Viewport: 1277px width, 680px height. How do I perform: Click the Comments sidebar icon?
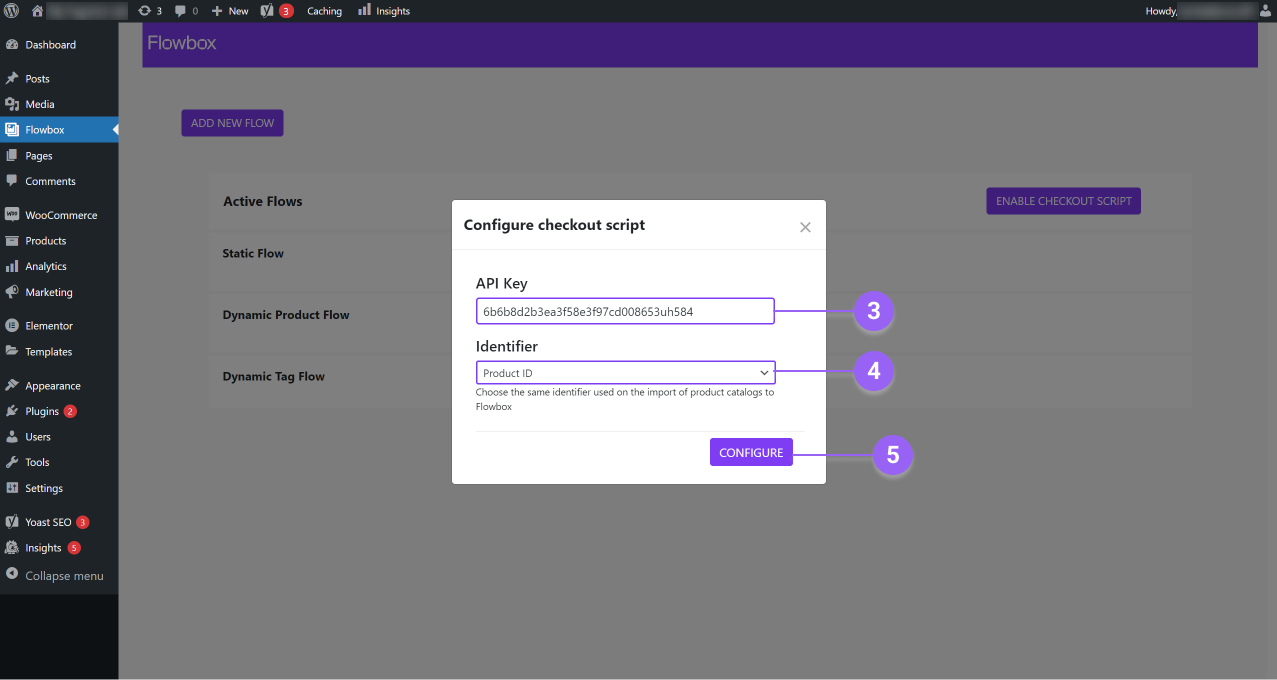point(12,181)
